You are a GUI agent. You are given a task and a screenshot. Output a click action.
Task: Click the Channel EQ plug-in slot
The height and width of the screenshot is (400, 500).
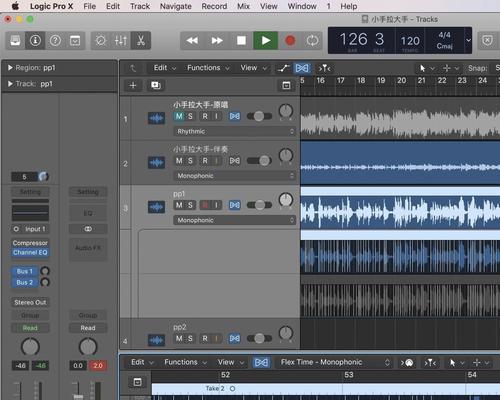[x=30, y=253]
